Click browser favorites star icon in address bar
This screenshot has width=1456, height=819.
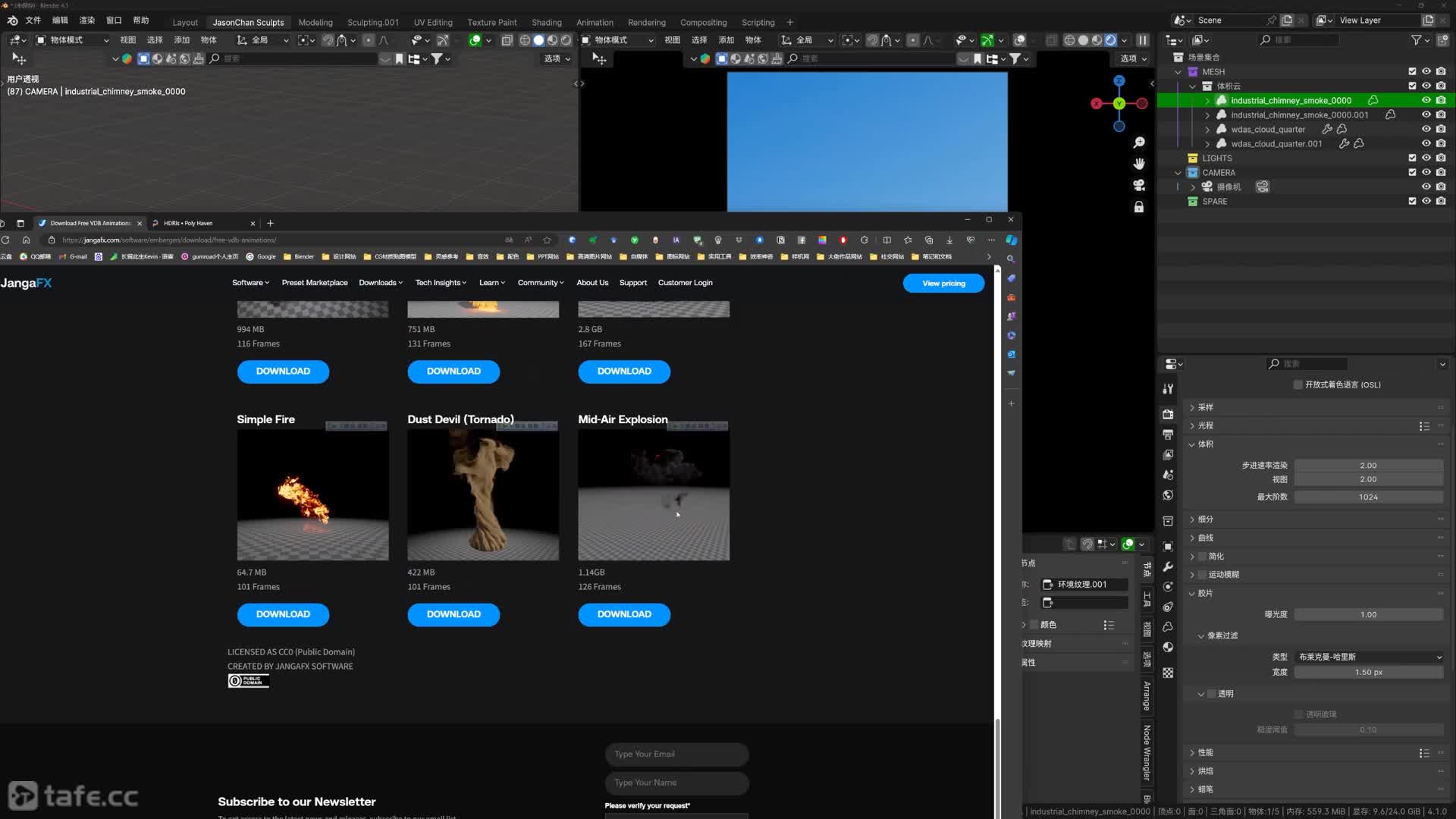tap(547, 240)
